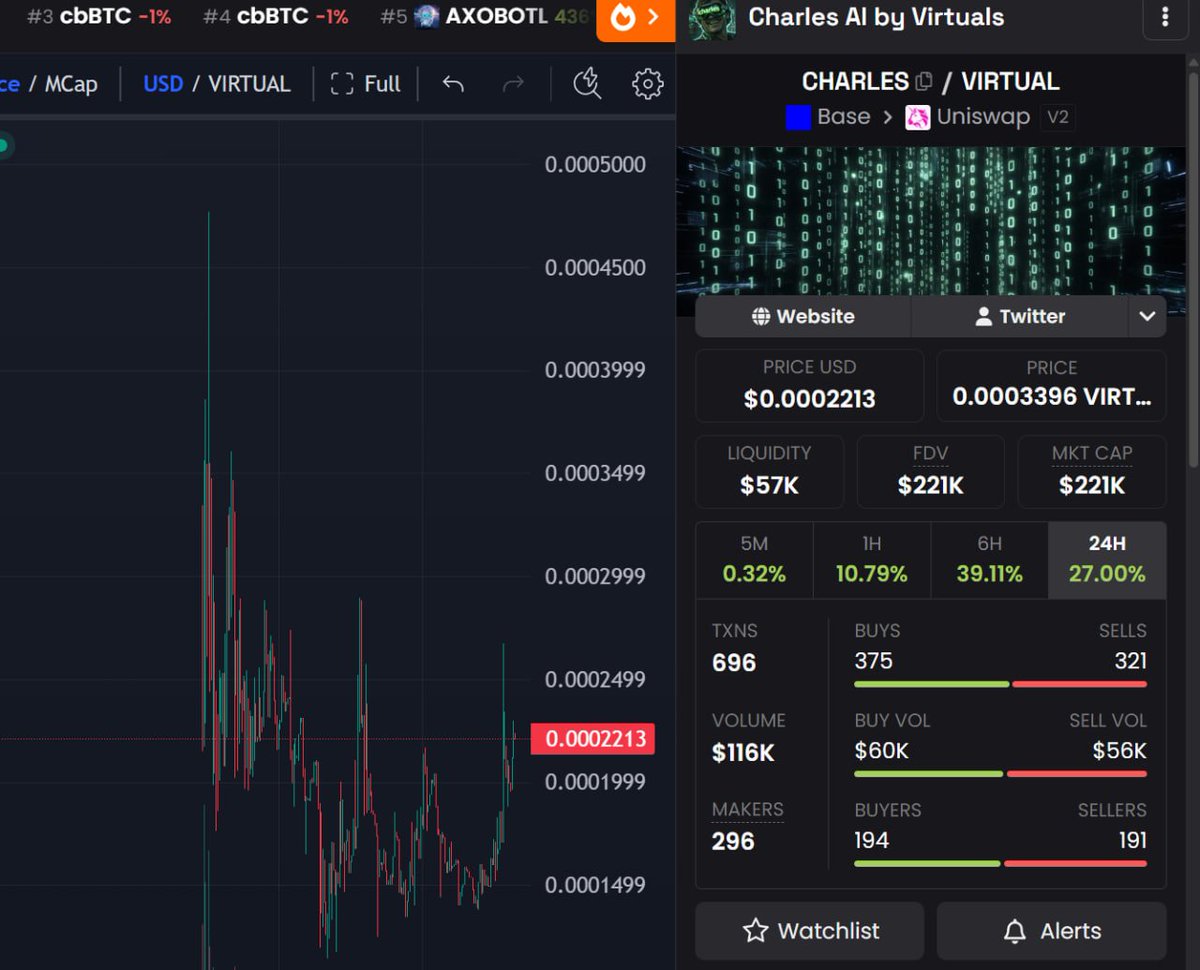Set up price Alerts
This screenshot has width=1200, height=970.
click(x=1051, y=931)
